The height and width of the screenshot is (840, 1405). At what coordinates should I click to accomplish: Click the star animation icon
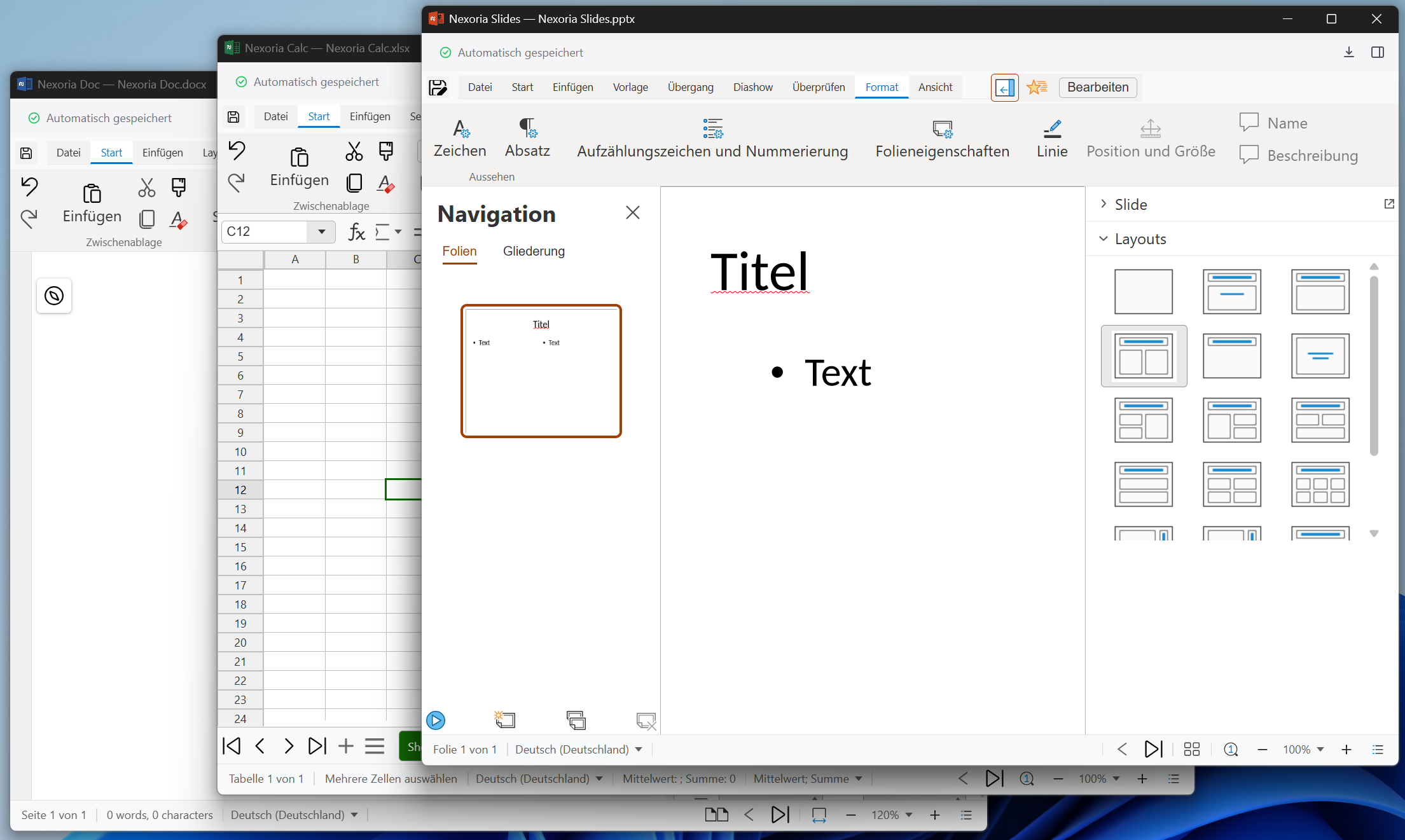tap(1037, 87)
